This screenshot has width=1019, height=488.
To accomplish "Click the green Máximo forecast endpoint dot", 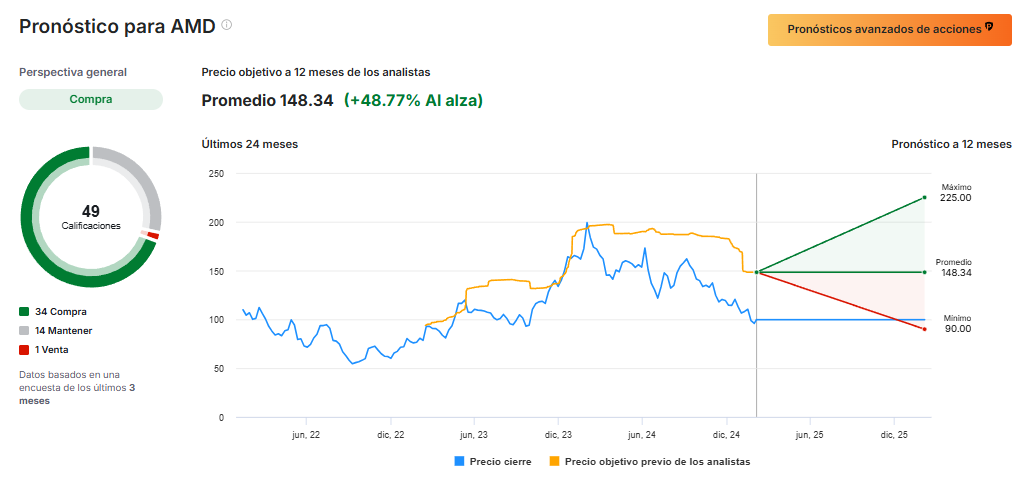I will click(924, 198).
